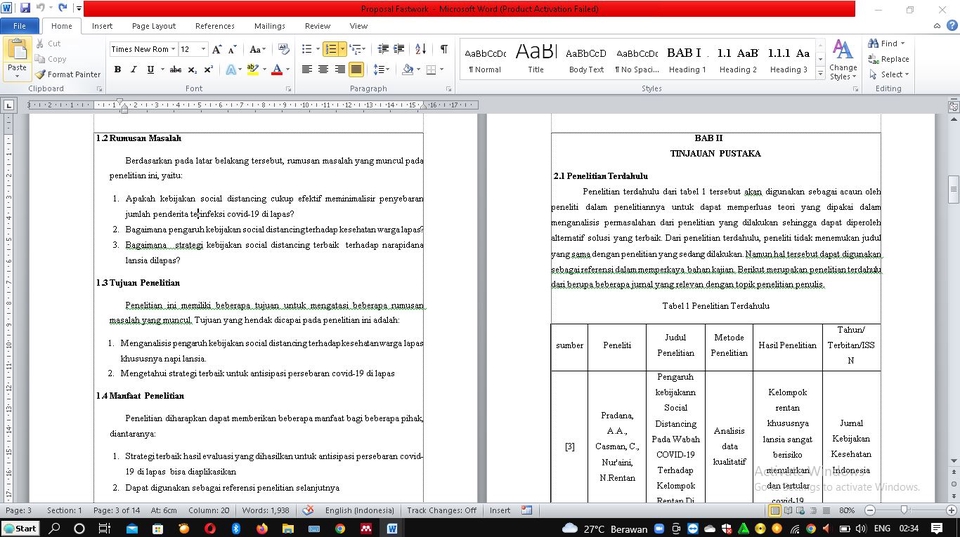
Task: Click the Words: 1,938 count
Action: point(266,510)
